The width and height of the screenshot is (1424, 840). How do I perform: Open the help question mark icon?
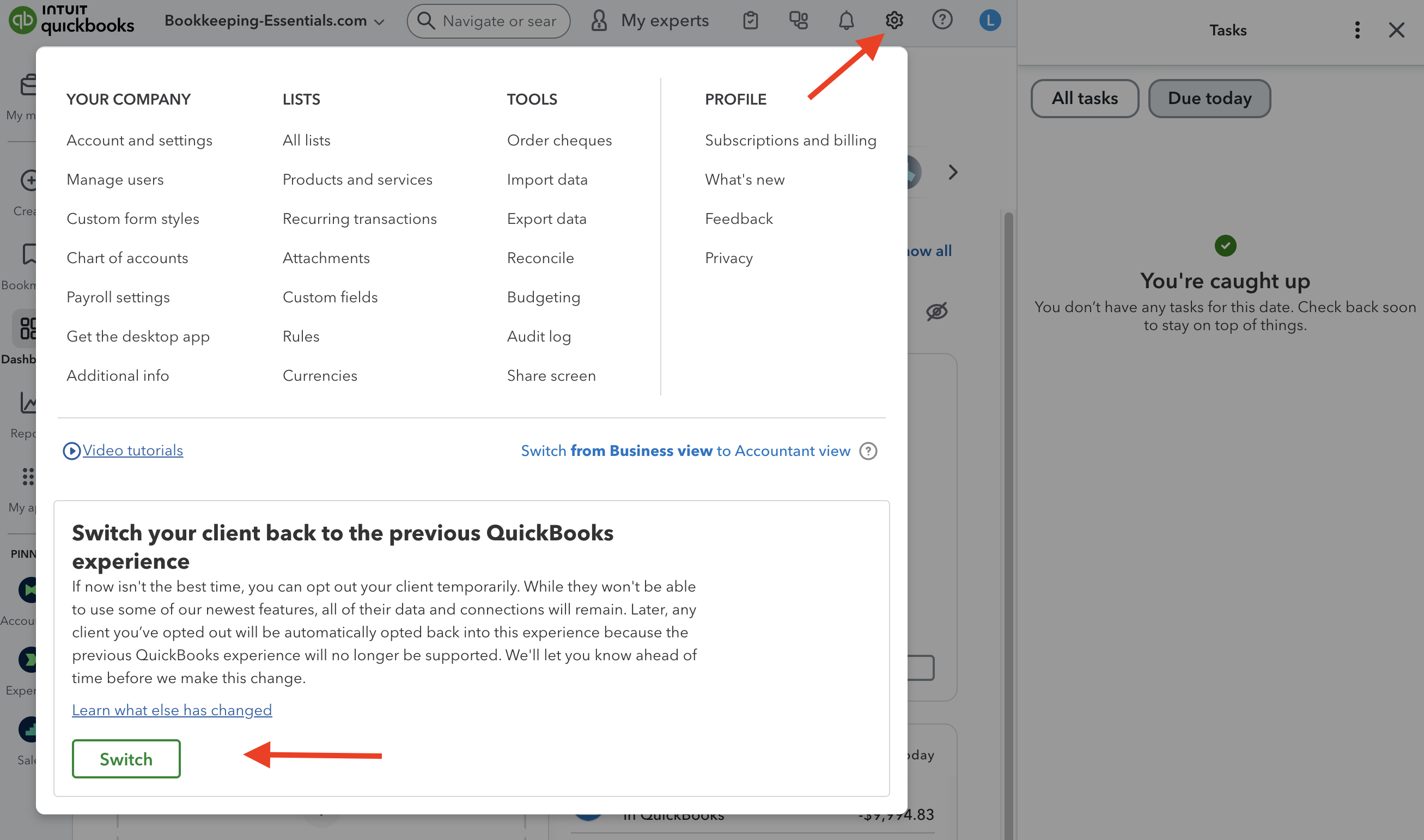pyautogui.click(x=942, y=20)
